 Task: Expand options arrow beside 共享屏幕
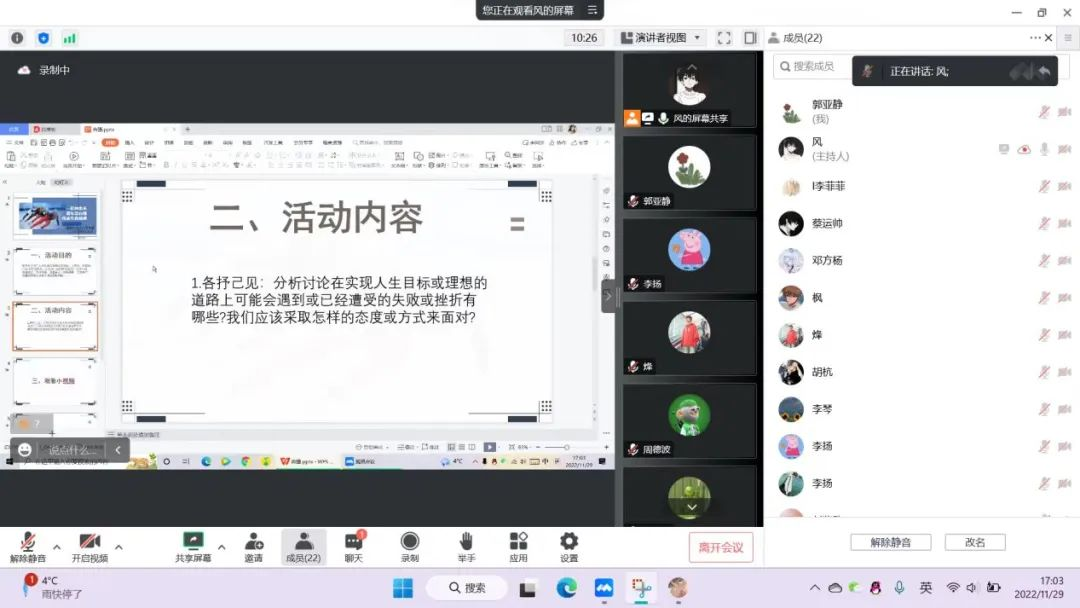221,547
